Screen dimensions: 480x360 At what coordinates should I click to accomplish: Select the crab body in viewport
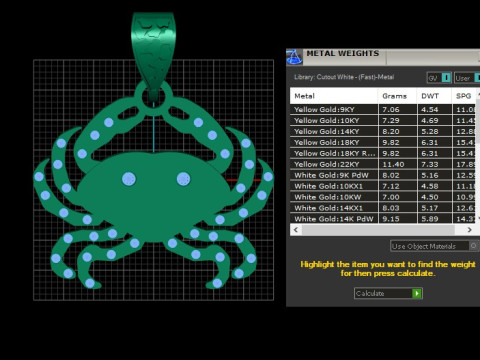coord(153,197)
